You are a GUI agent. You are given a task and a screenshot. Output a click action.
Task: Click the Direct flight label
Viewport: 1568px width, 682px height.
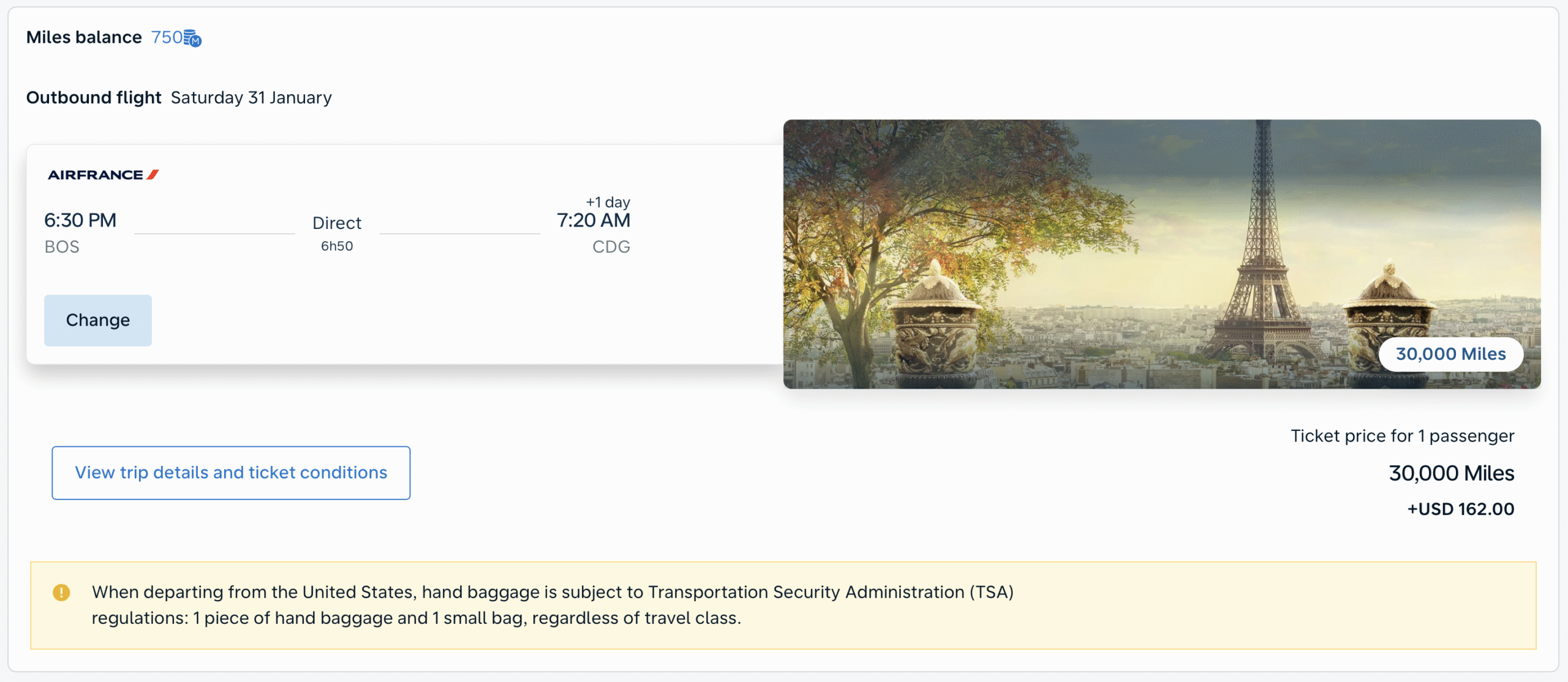coord(337,223)
